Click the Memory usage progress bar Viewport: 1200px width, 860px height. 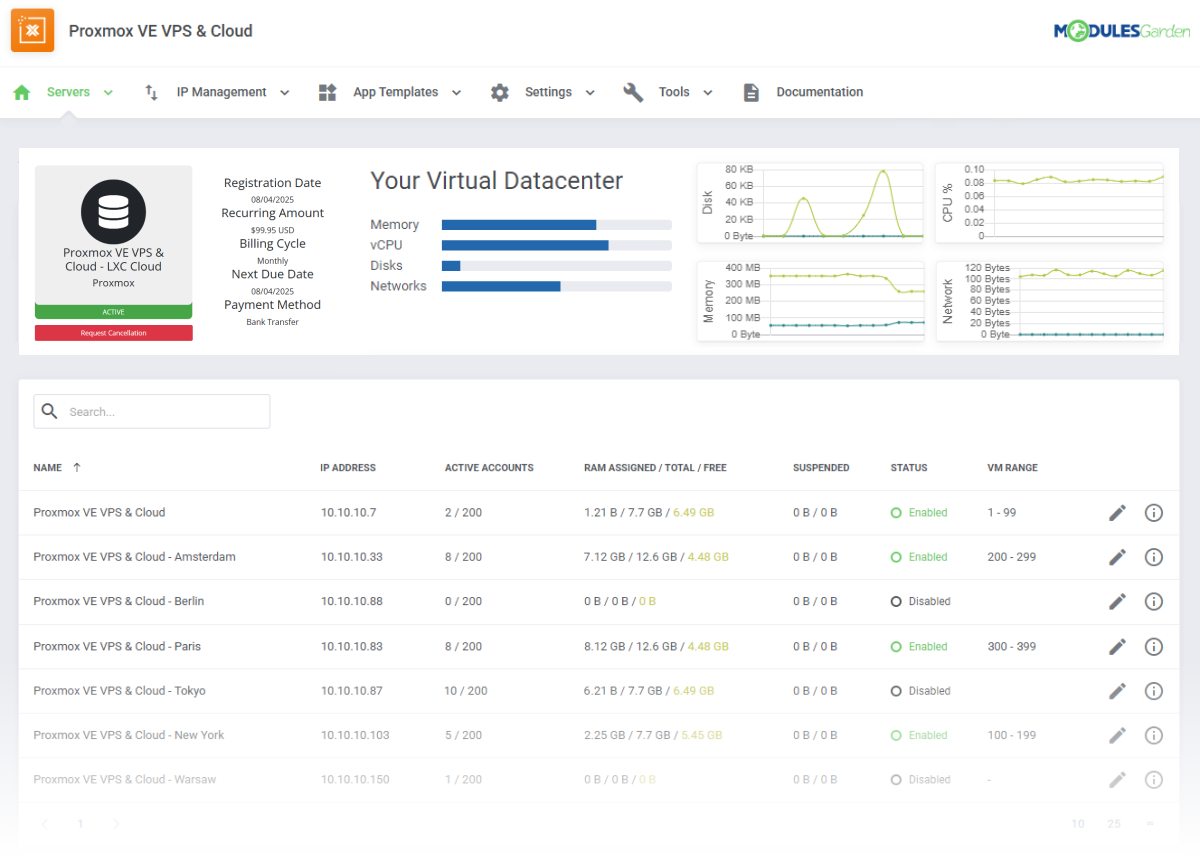557,225
